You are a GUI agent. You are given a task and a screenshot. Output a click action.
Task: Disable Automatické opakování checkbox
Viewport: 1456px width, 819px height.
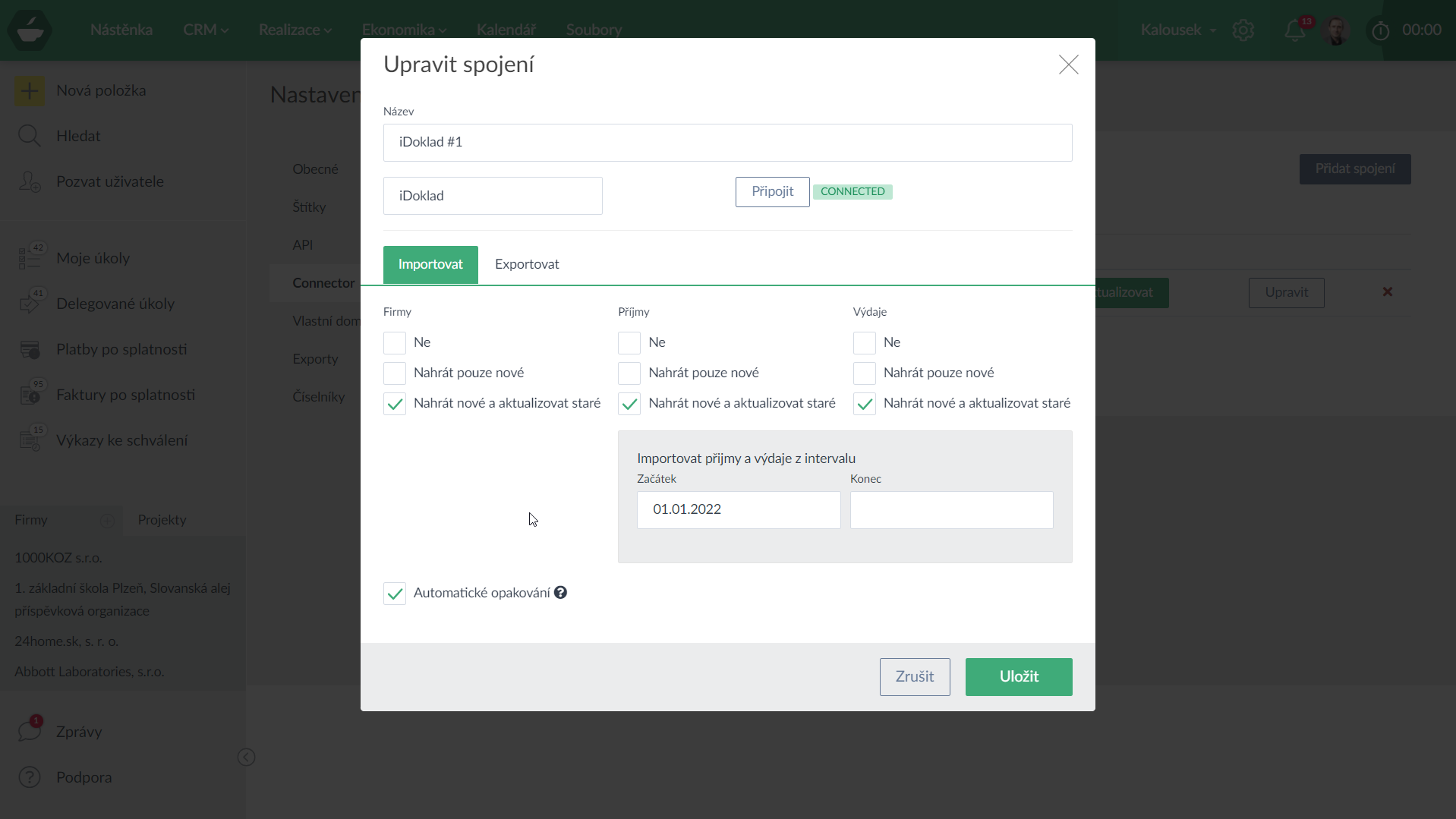(395, 594)
